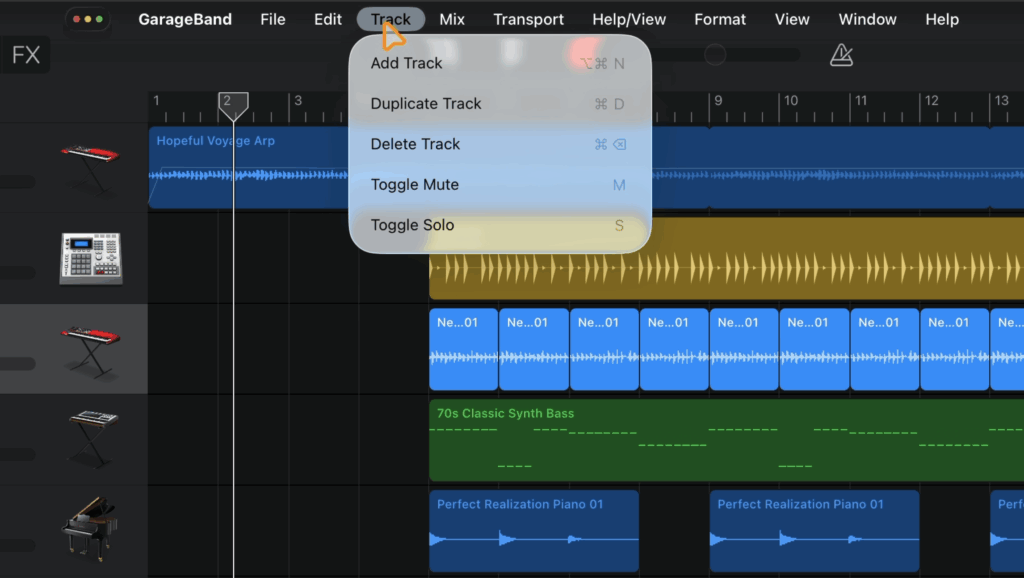Screen dimensions: 1024x578
Task: Open the Transport menu
Action: 528,19
